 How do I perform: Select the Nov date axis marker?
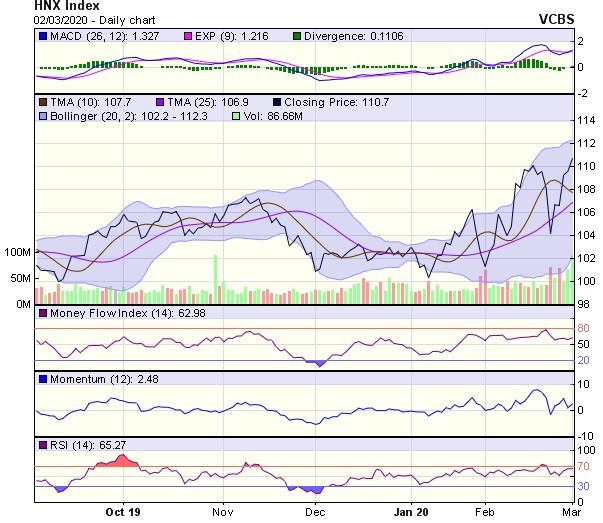222,509
